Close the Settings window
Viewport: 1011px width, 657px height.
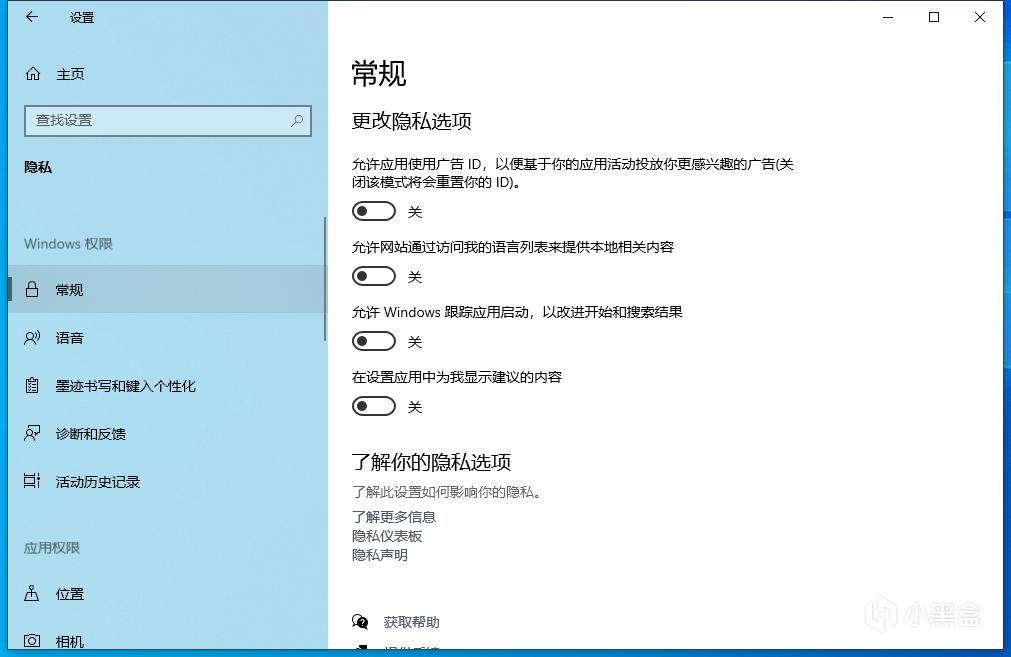(x=979, y=17)
